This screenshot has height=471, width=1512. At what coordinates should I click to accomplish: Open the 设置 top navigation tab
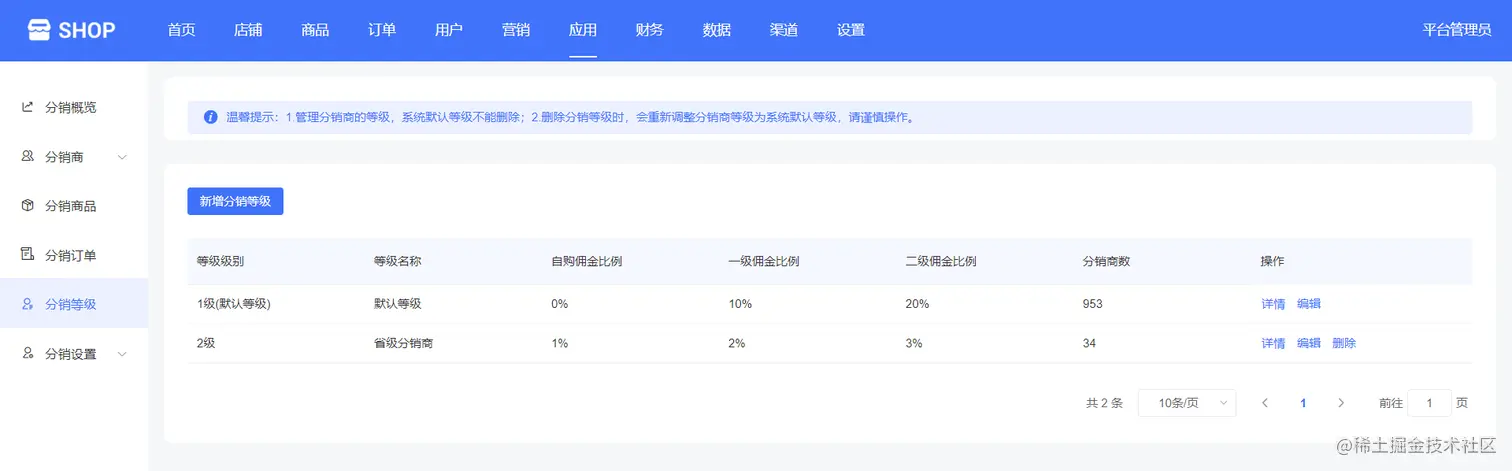tap(851, 30)
